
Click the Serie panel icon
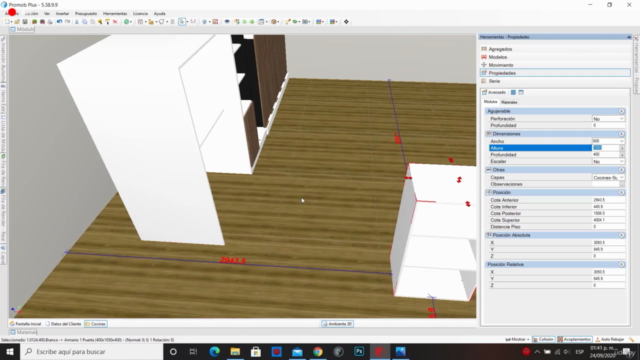pos(484,81)
